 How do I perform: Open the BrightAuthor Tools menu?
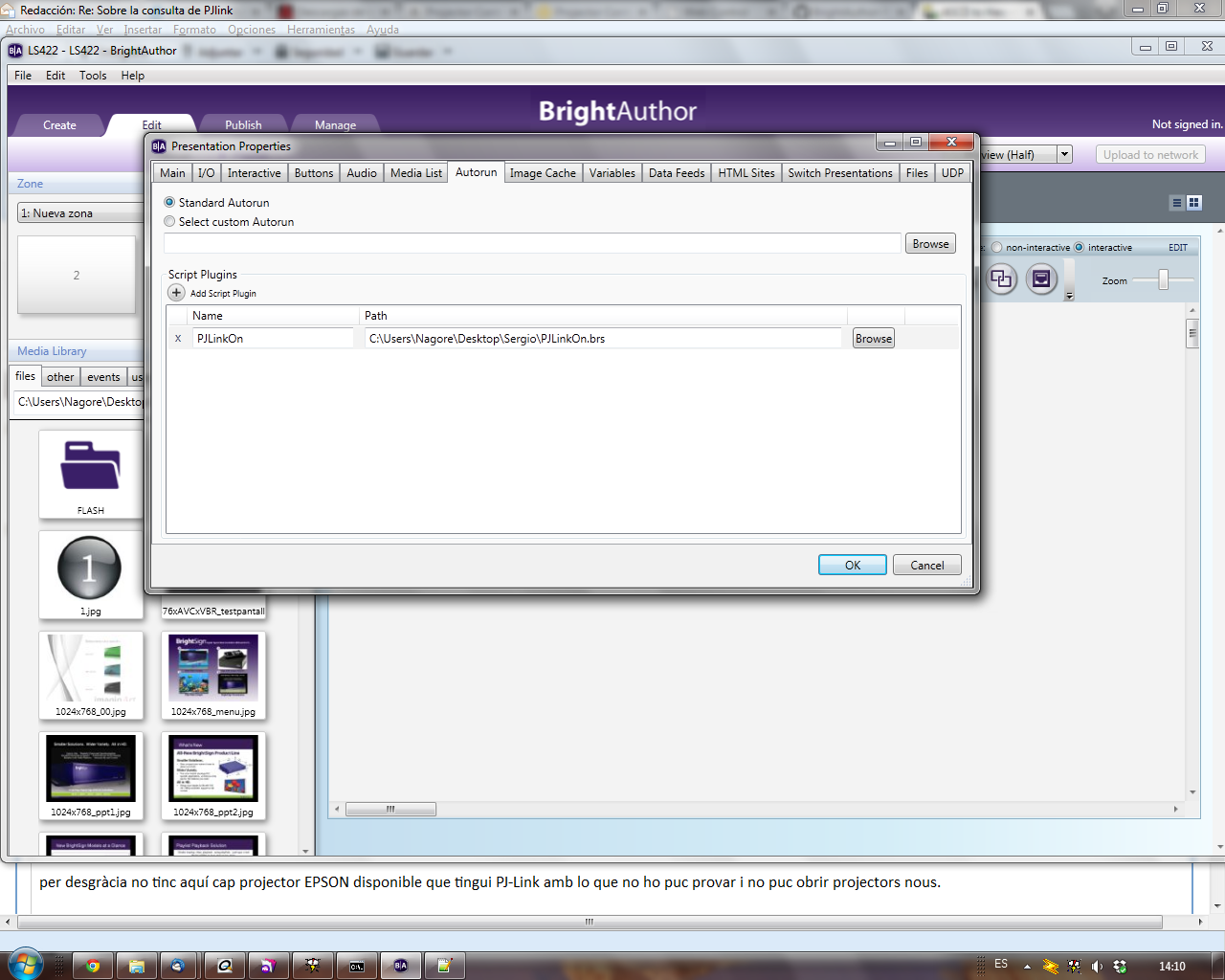coord(93,76)
